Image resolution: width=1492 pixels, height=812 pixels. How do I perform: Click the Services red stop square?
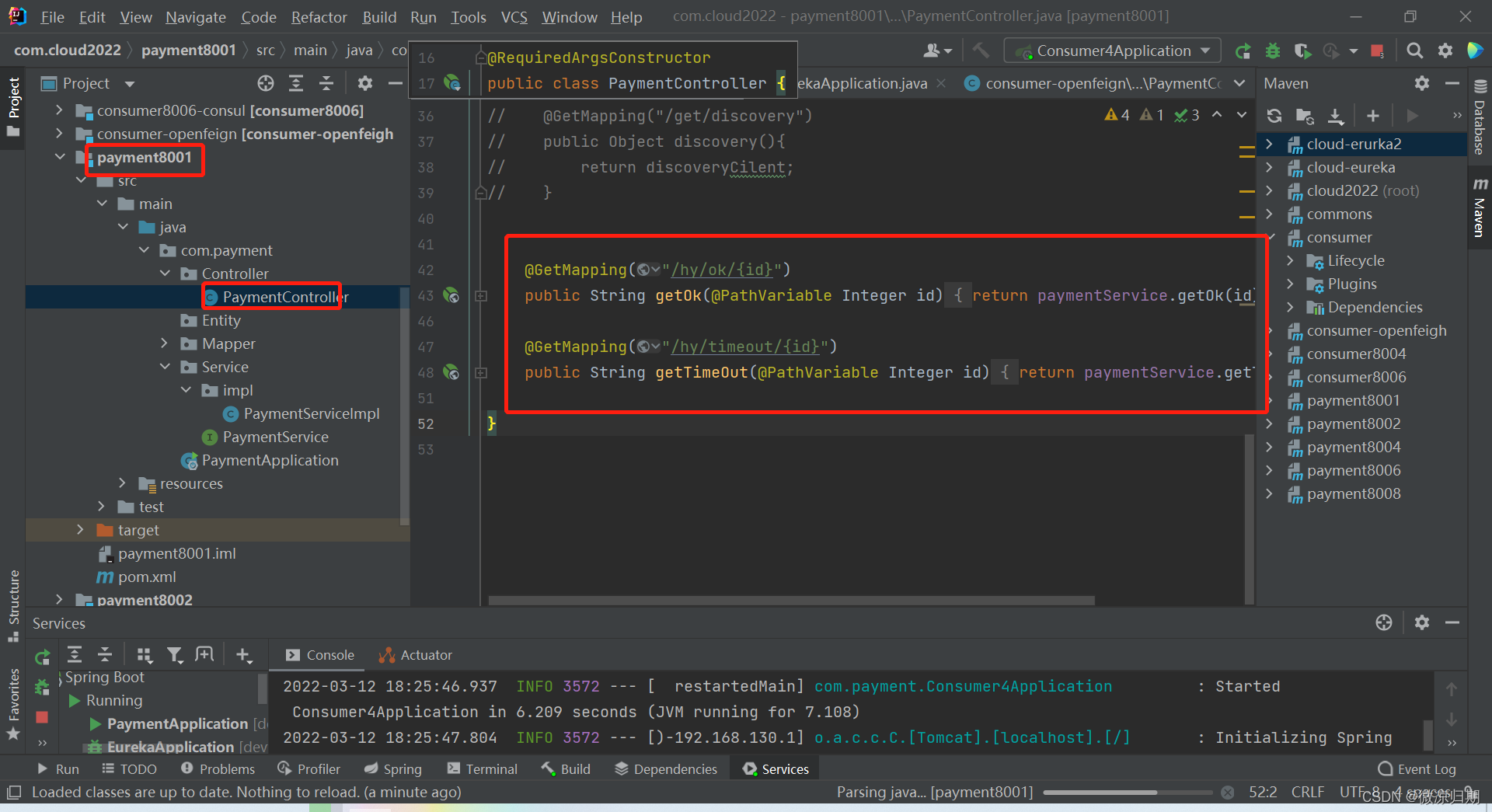pos(42,717)
